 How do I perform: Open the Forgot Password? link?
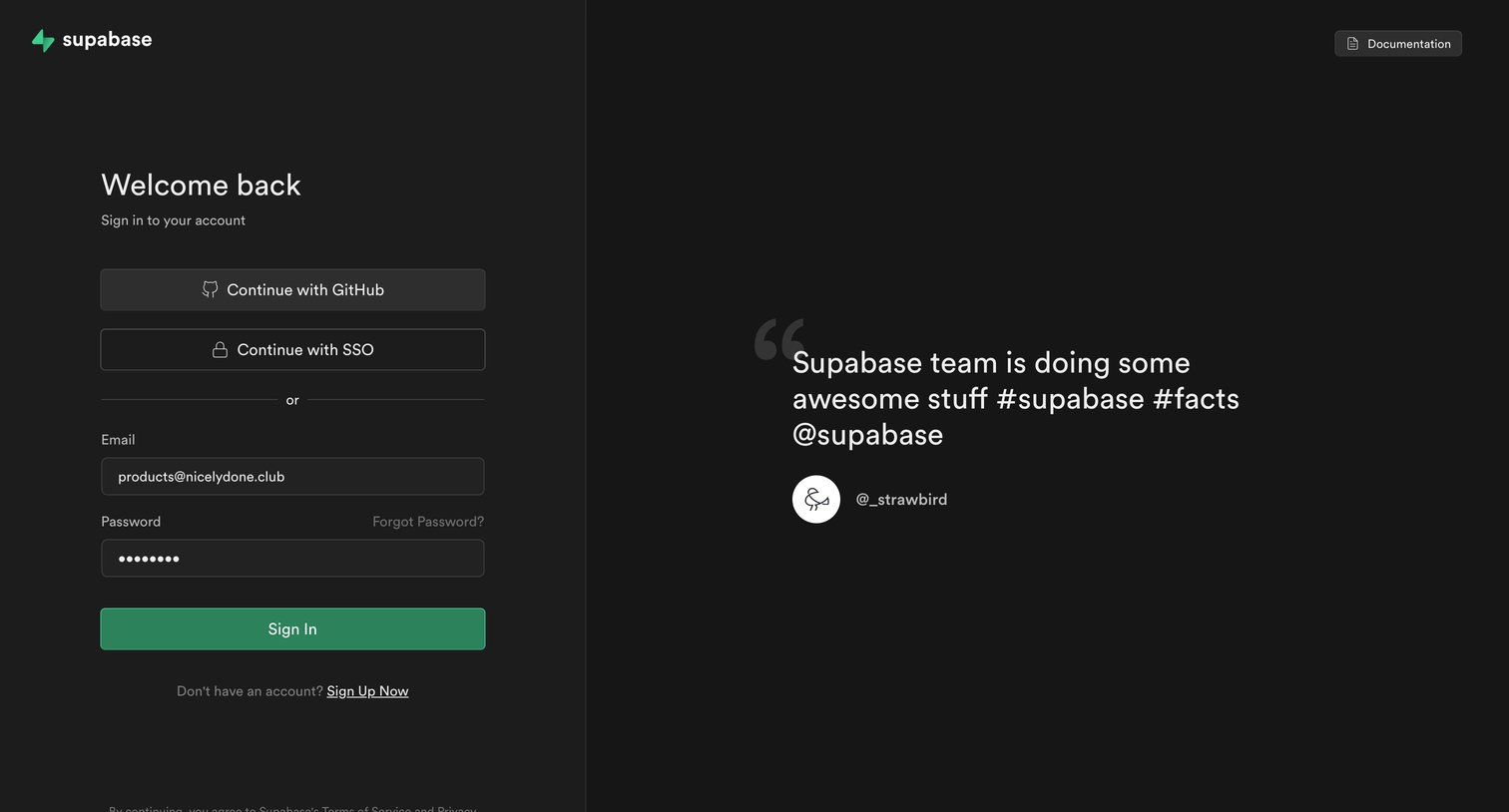[x=428, y=522]
